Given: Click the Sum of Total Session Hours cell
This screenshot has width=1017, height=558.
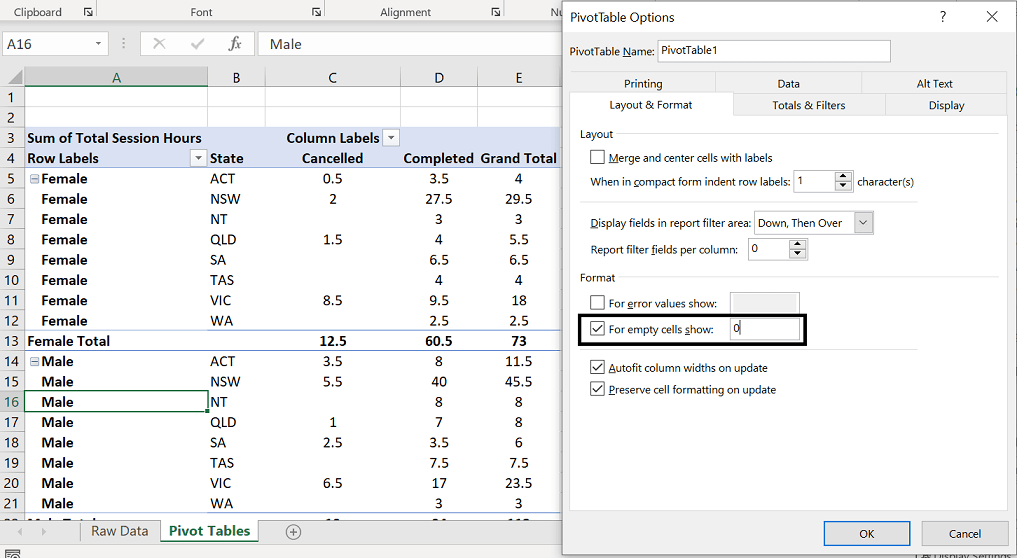Looking at the screenshot, I should 116,138.
